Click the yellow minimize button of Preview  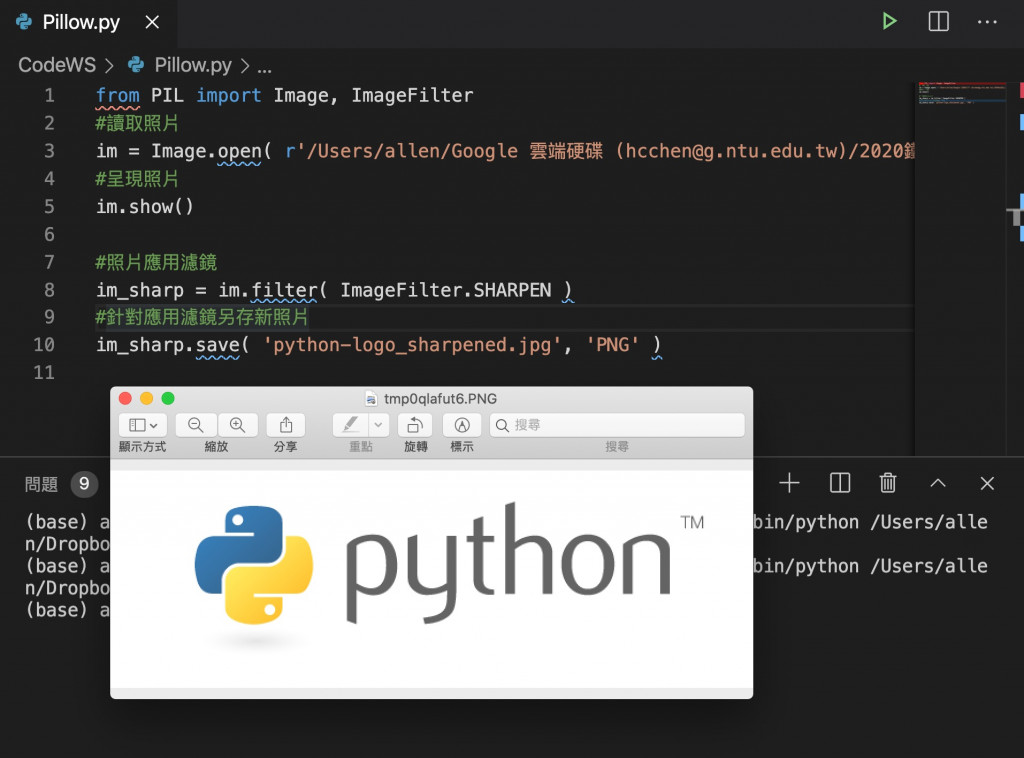(147, 398)
